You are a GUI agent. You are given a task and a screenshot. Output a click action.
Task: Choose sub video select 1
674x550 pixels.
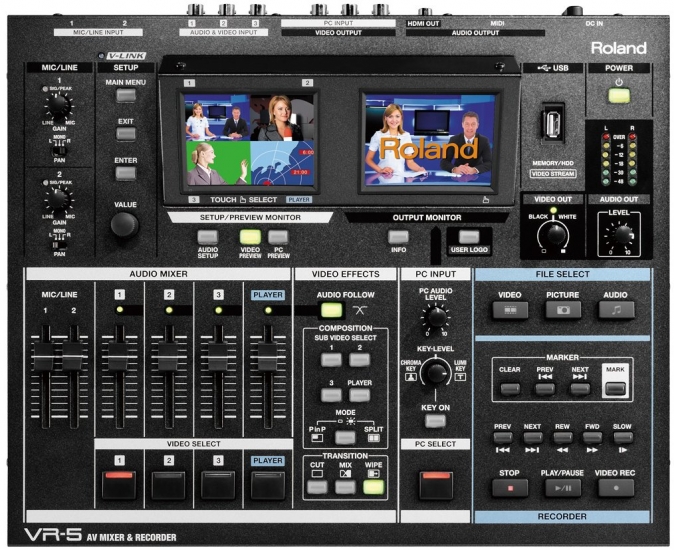point(331,360)
